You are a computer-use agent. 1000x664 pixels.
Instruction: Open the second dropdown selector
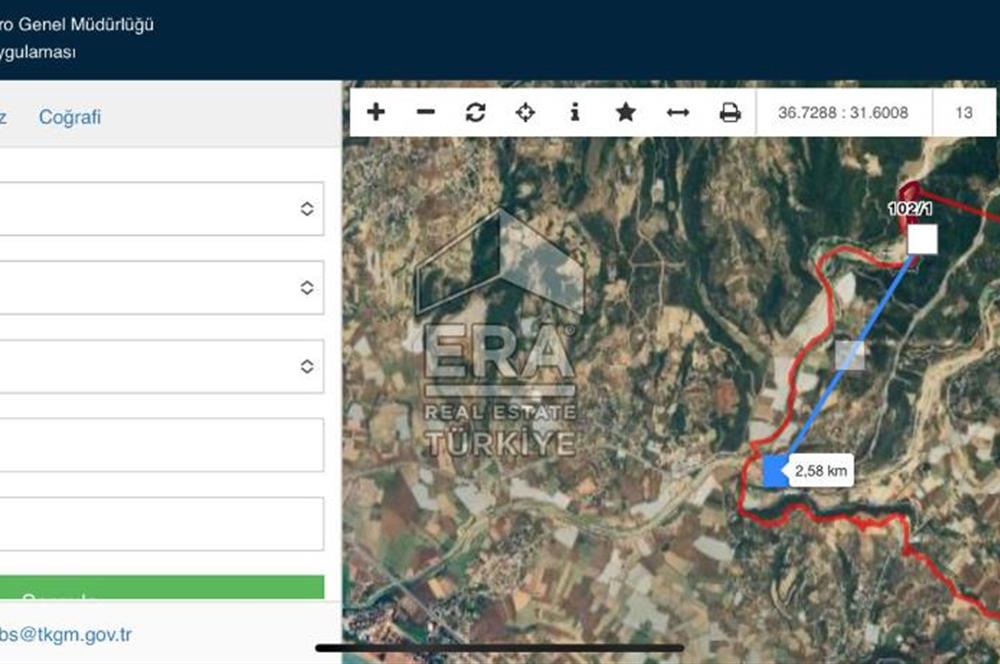[161, 287]
